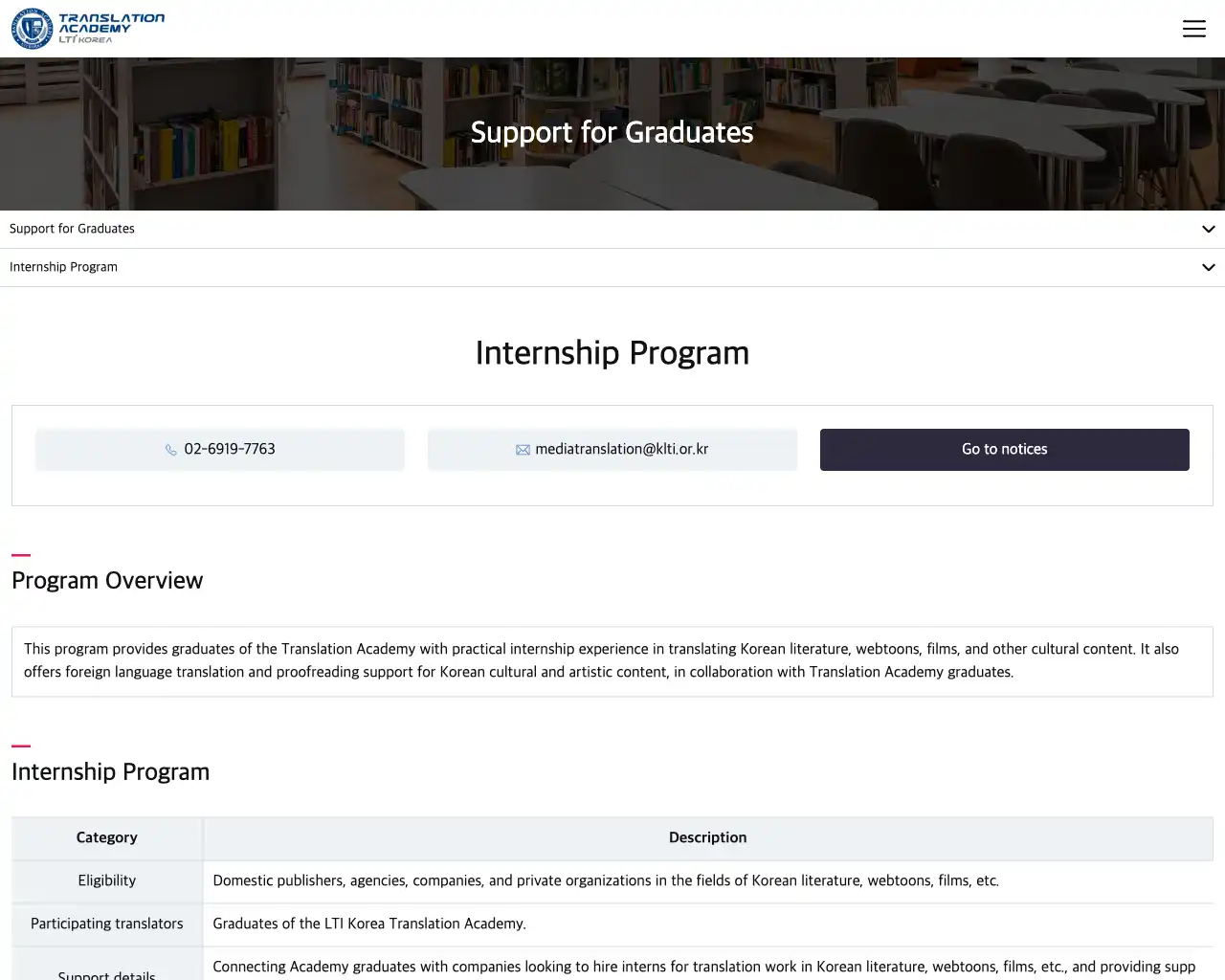1225x980 pixels.
Task: Click the phone handset icon
Action: tap(171, 450)
